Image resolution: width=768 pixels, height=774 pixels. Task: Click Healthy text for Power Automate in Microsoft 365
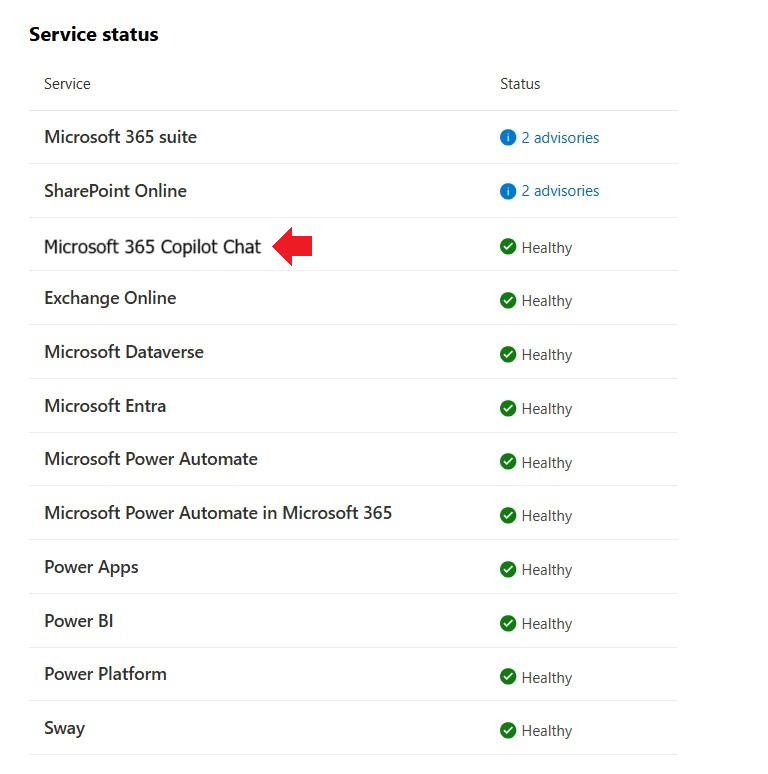pyautogui.click(x=547, y=516)
